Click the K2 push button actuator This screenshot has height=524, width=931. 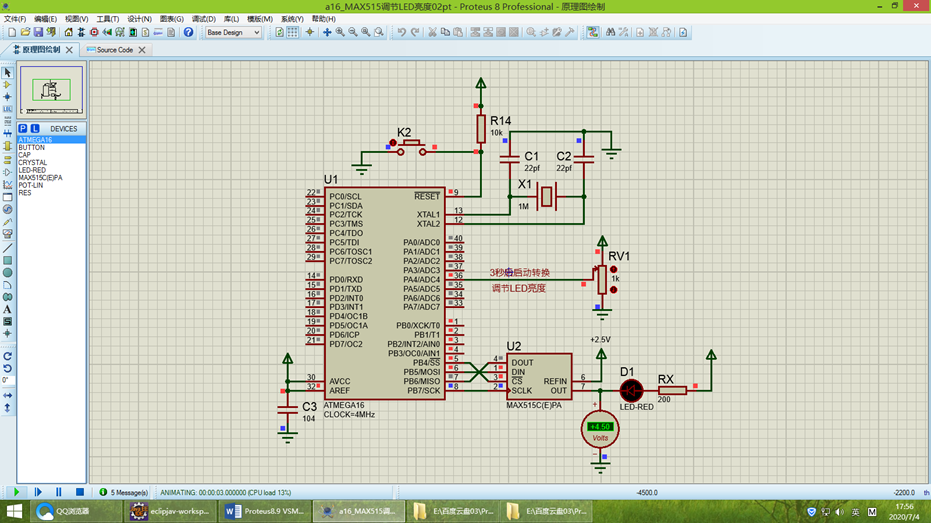(x=393, y=143)
